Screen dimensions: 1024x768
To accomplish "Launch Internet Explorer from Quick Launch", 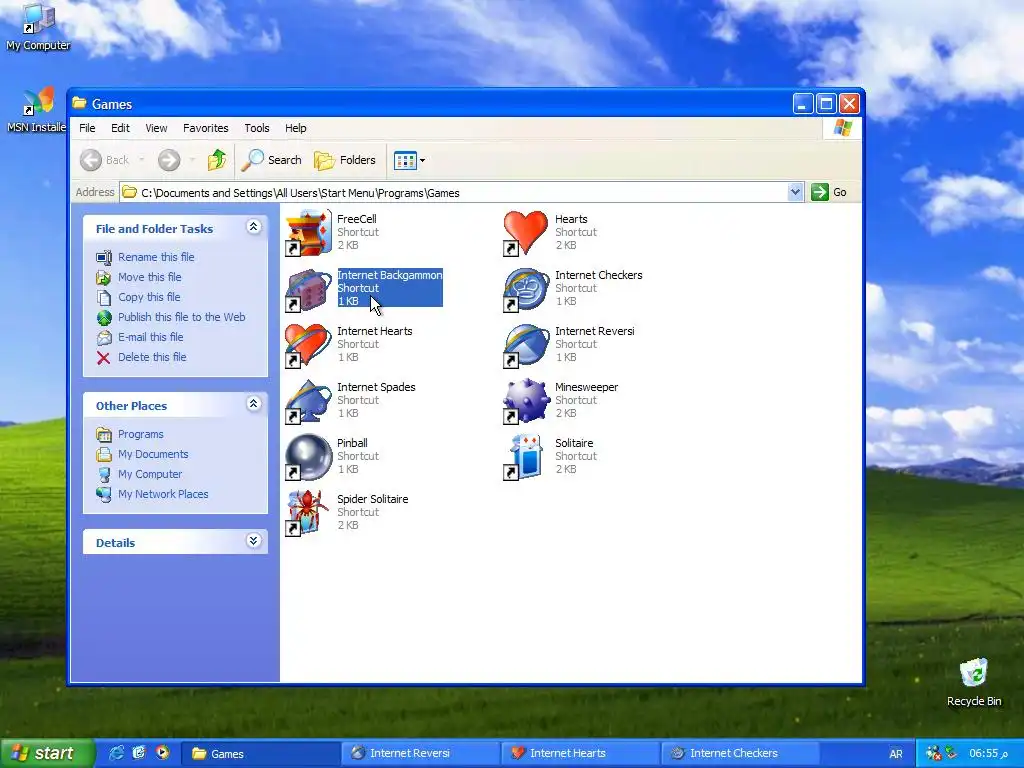I will click(x=116, y=753).
